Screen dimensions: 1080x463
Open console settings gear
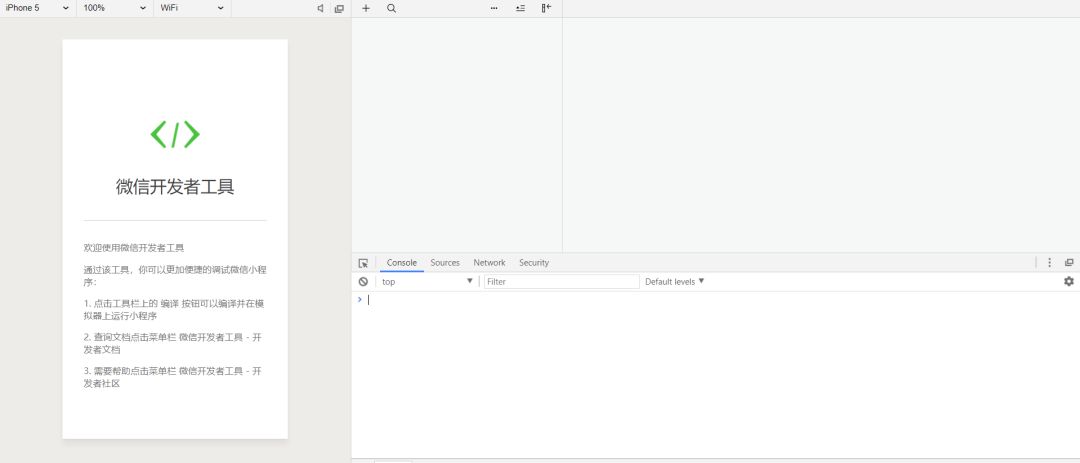1068,281
